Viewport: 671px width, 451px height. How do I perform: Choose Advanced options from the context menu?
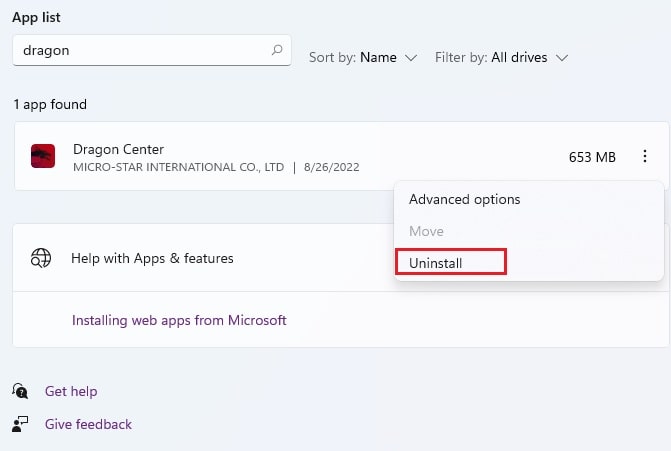[465, 199]
